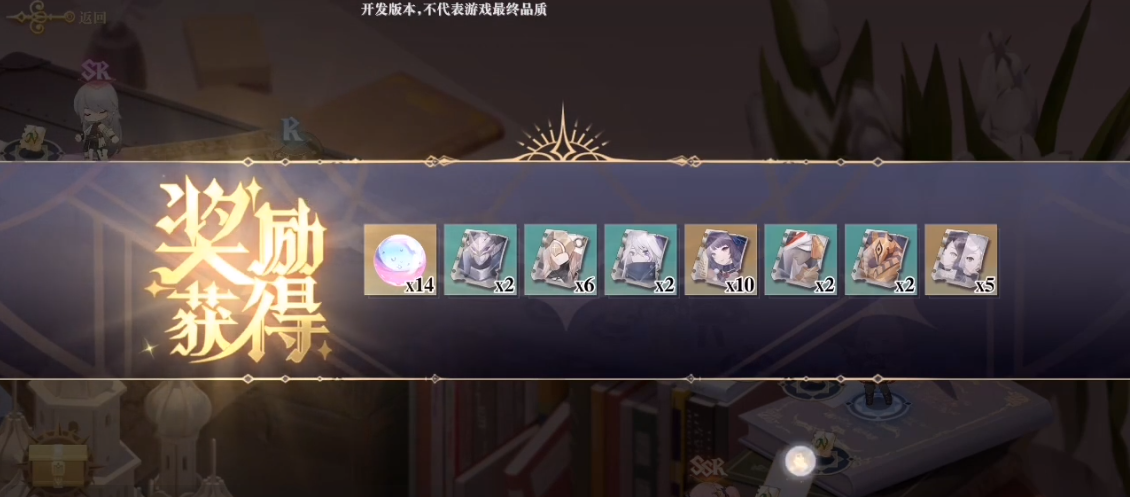Tap the twin-face gray fragment x5
Screen dimensions: 1130x497
click(961, 259)
